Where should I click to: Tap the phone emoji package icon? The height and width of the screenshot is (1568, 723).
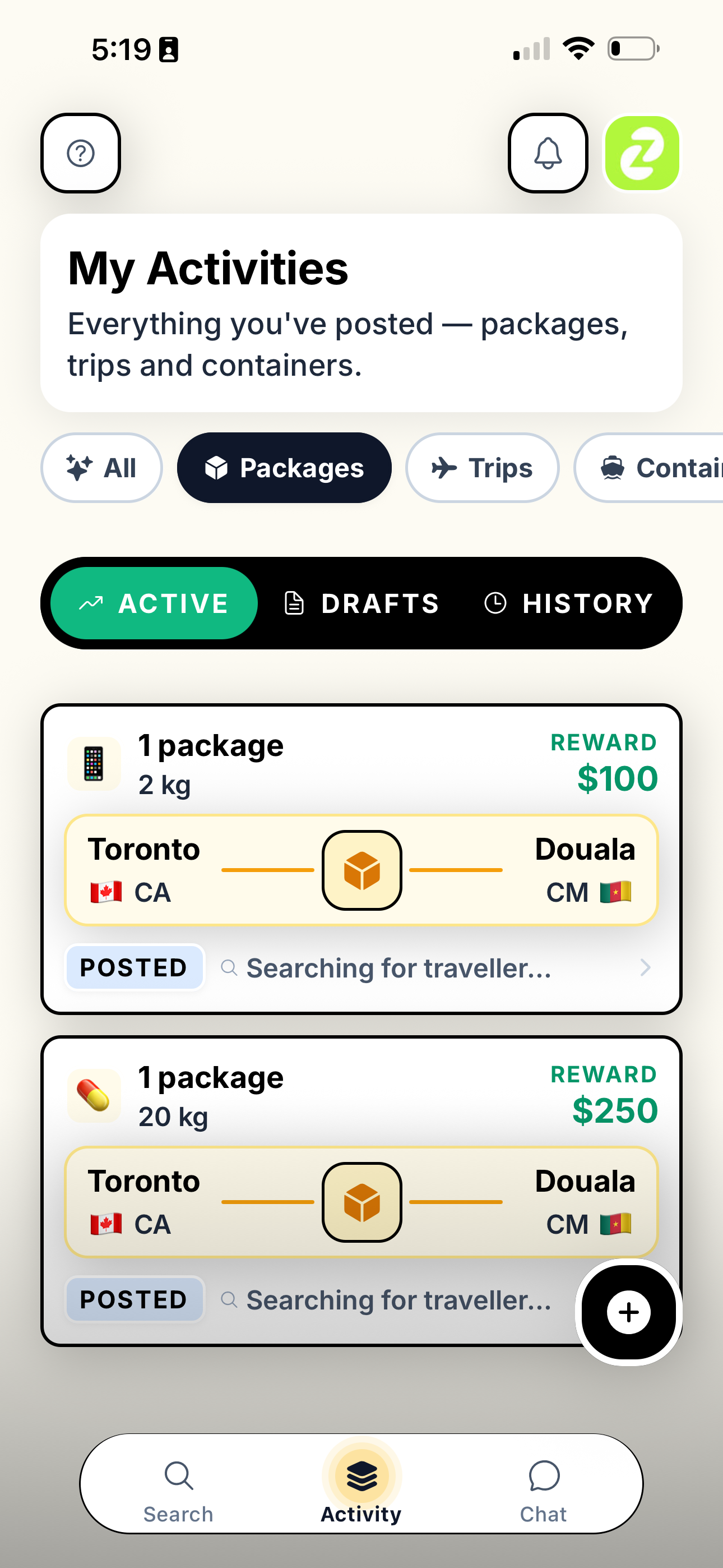(94, 764)
